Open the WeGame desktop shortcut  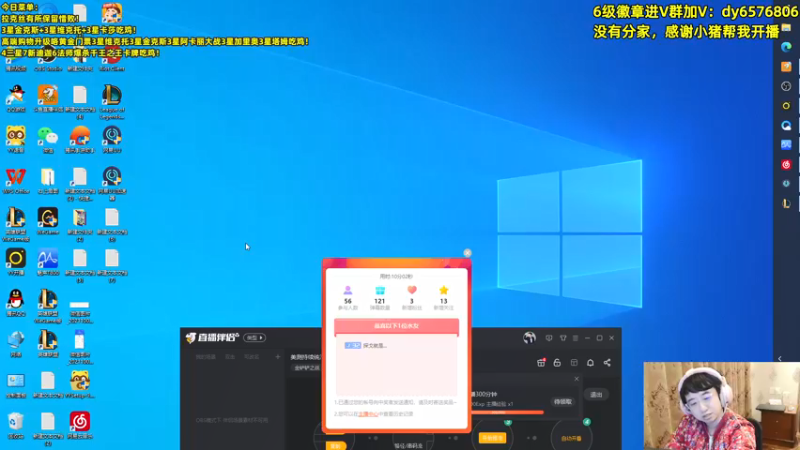point(48,221)
